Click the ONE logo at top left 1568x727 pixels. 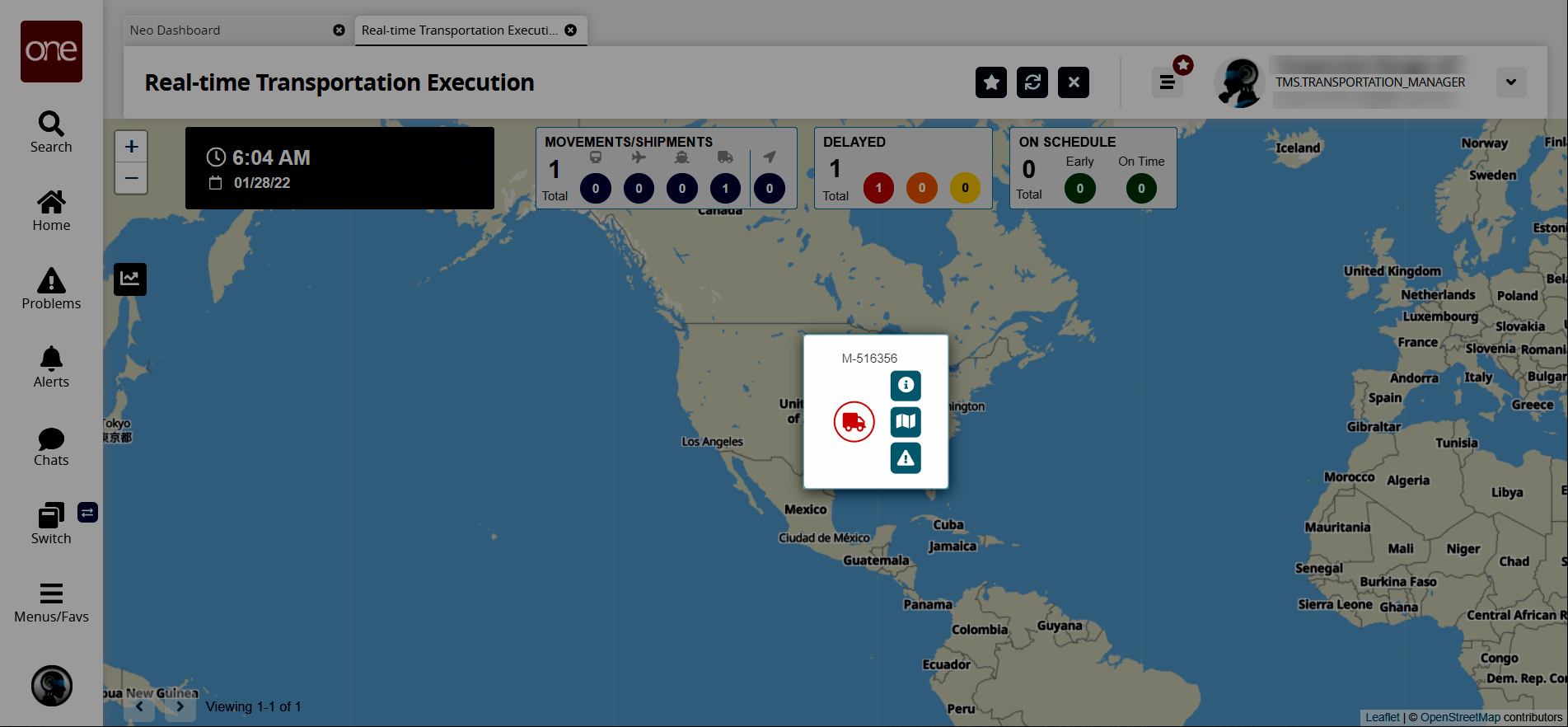coord(51,51)
